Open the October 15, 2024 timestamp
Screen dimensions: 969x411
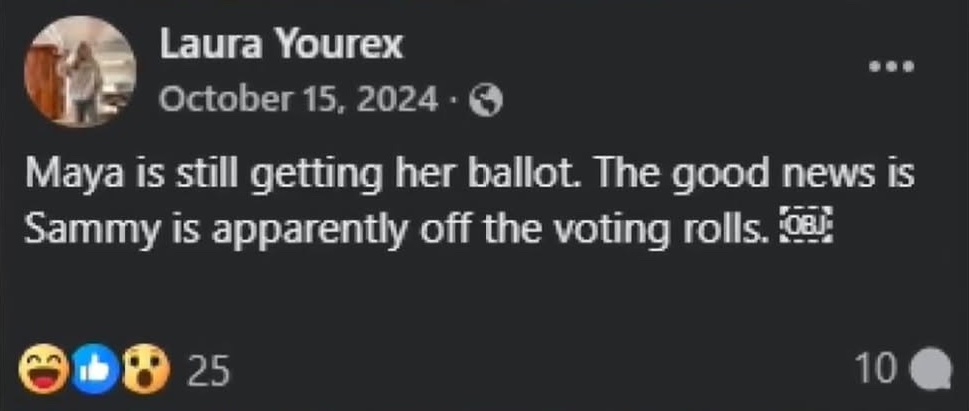click(298, 100)
